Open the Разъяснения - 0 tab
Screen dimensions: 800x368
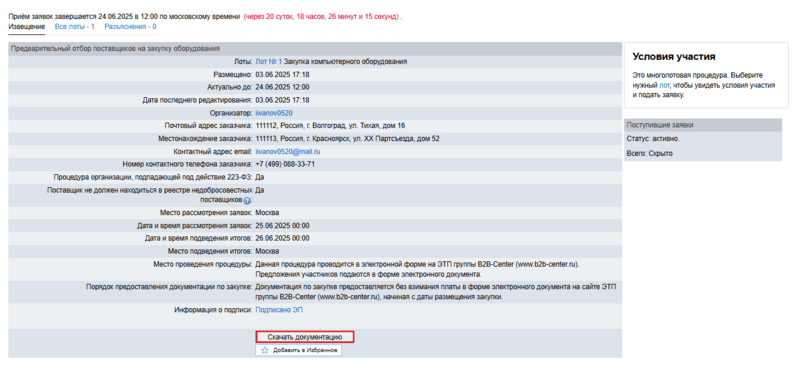[130, 27]
